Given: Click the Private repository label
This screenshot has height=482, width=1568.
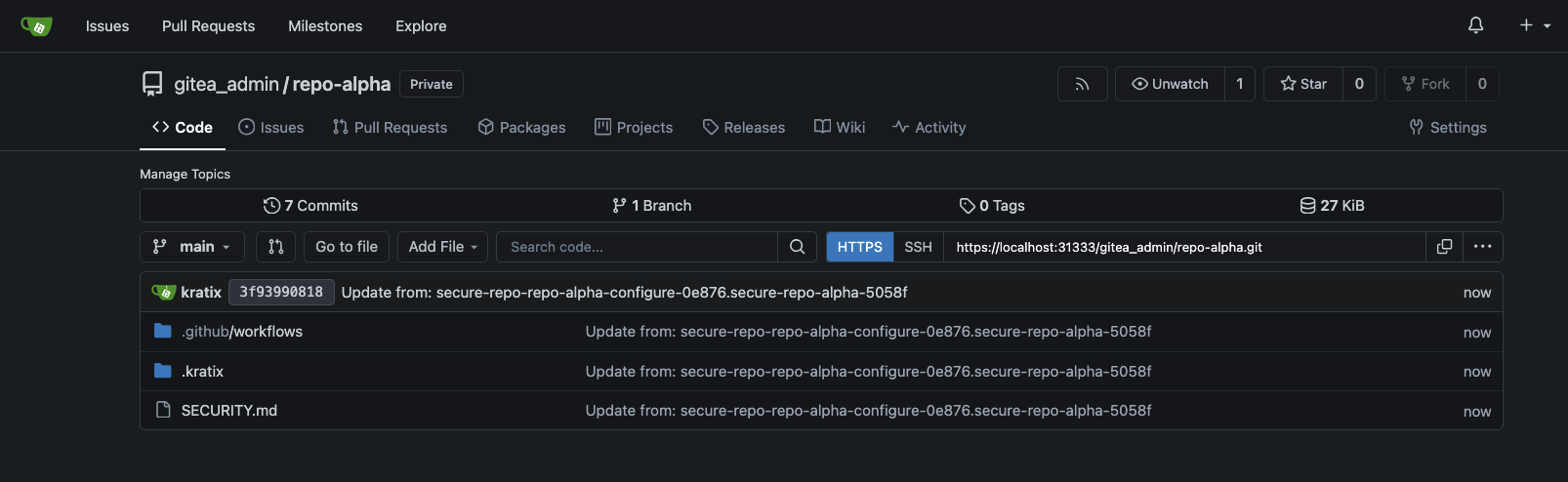Looking at the screenshot, I should click(432, 84).
